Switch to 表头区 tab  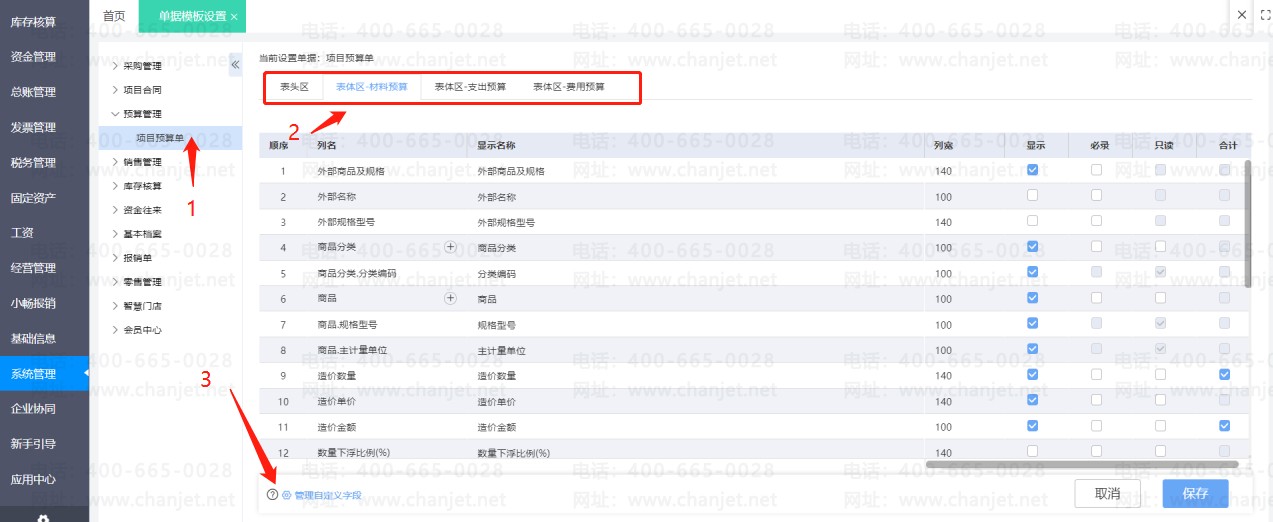tap(294, 87)
